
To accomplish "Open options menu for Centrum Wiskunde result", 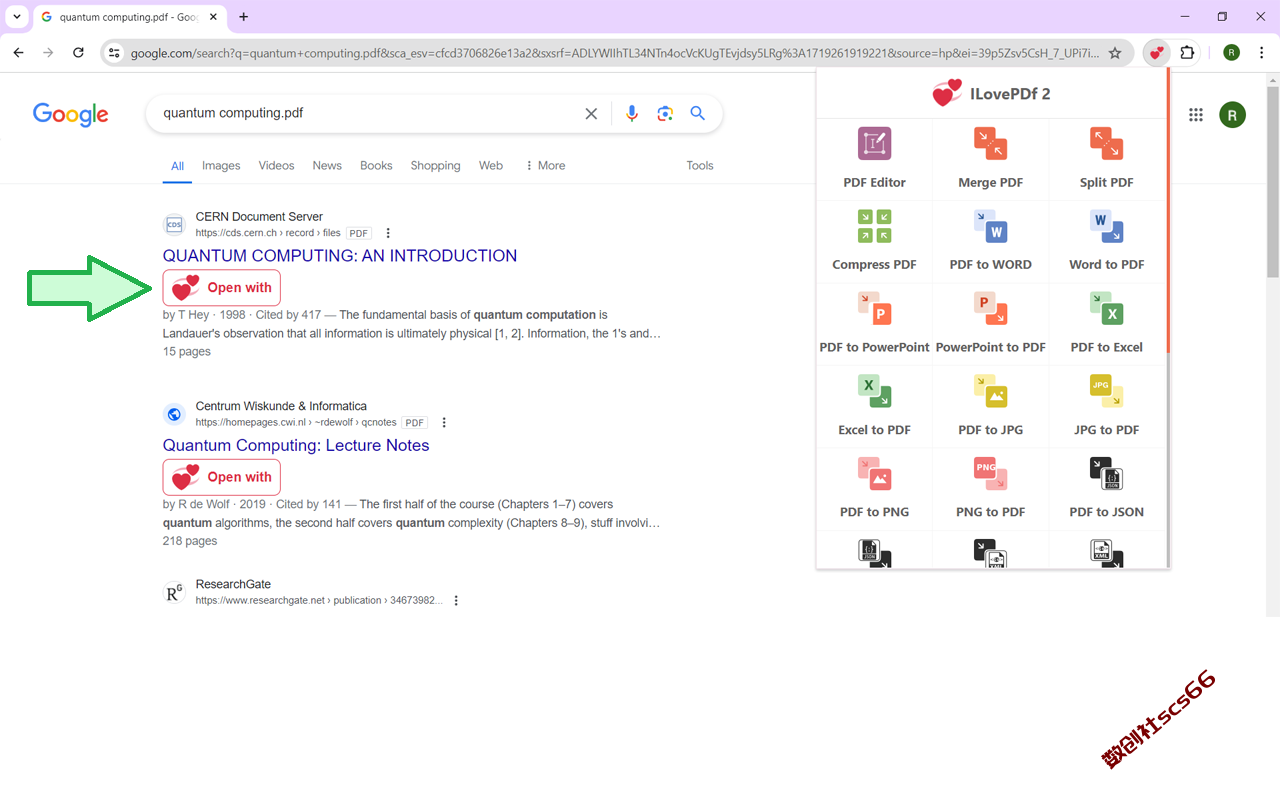I will coord(444,423).
